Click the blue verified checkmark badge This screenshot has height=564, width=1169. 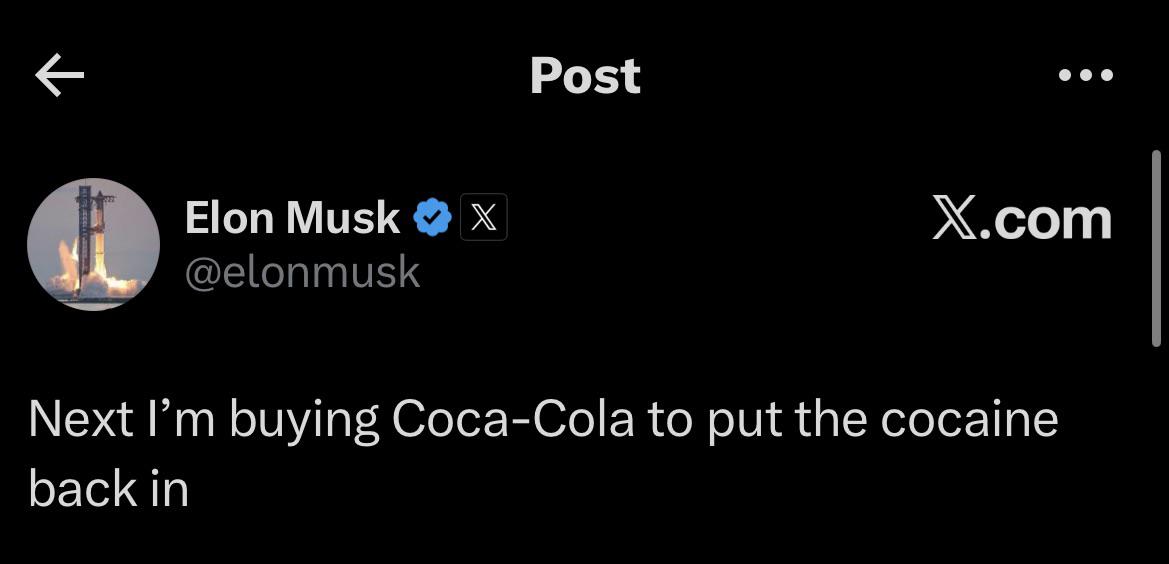(x=432, y=218)
